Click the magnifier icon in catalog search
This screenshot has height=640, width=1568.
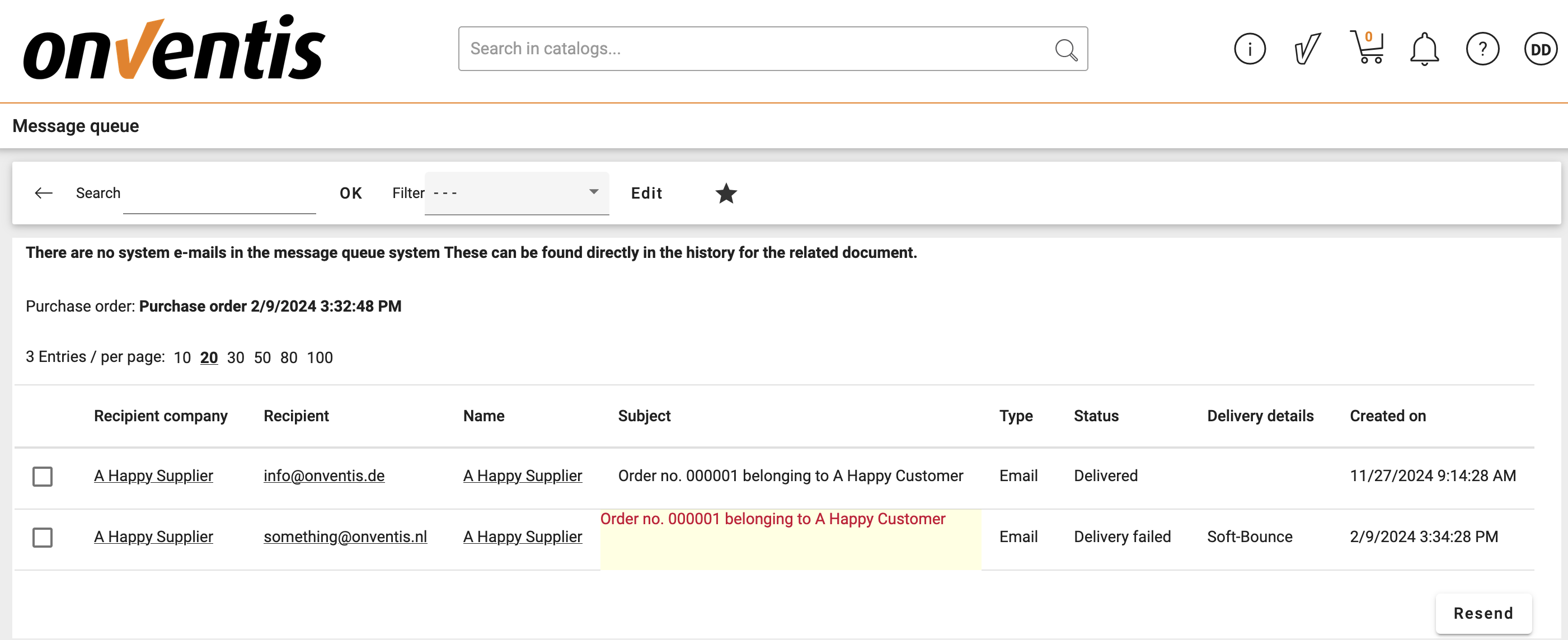(x=1066, y=49)
